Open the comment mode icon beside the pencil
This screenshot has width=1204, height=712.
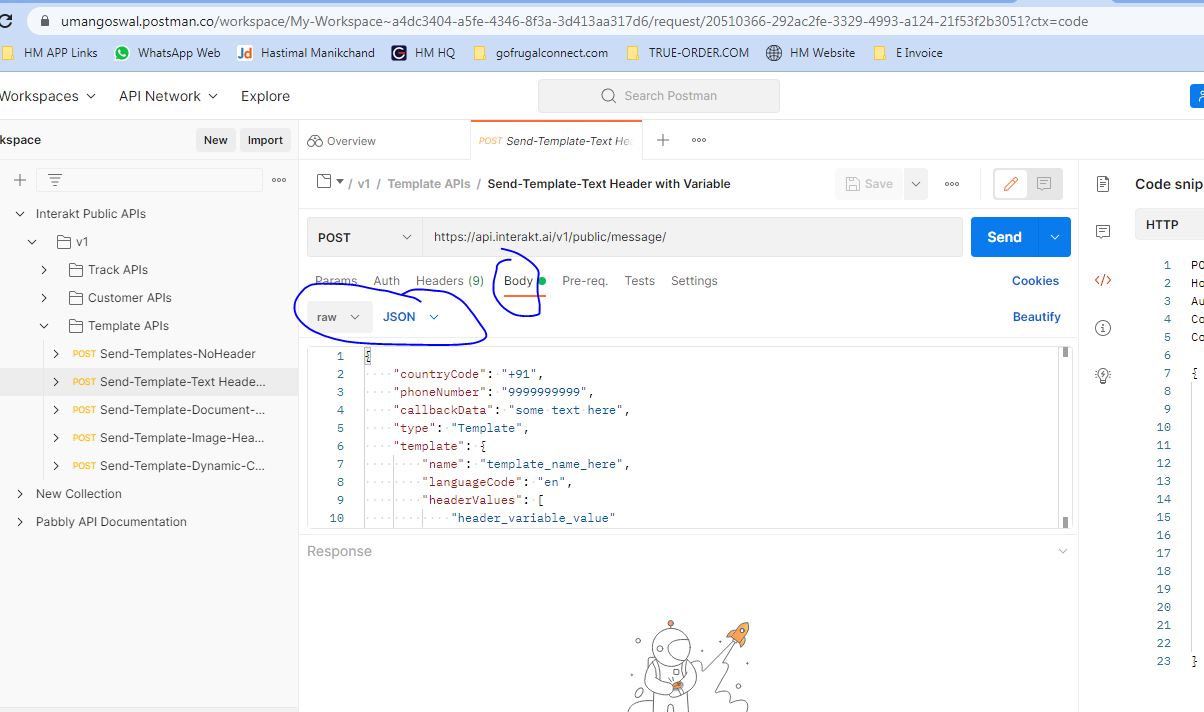tap(1044, 184)
